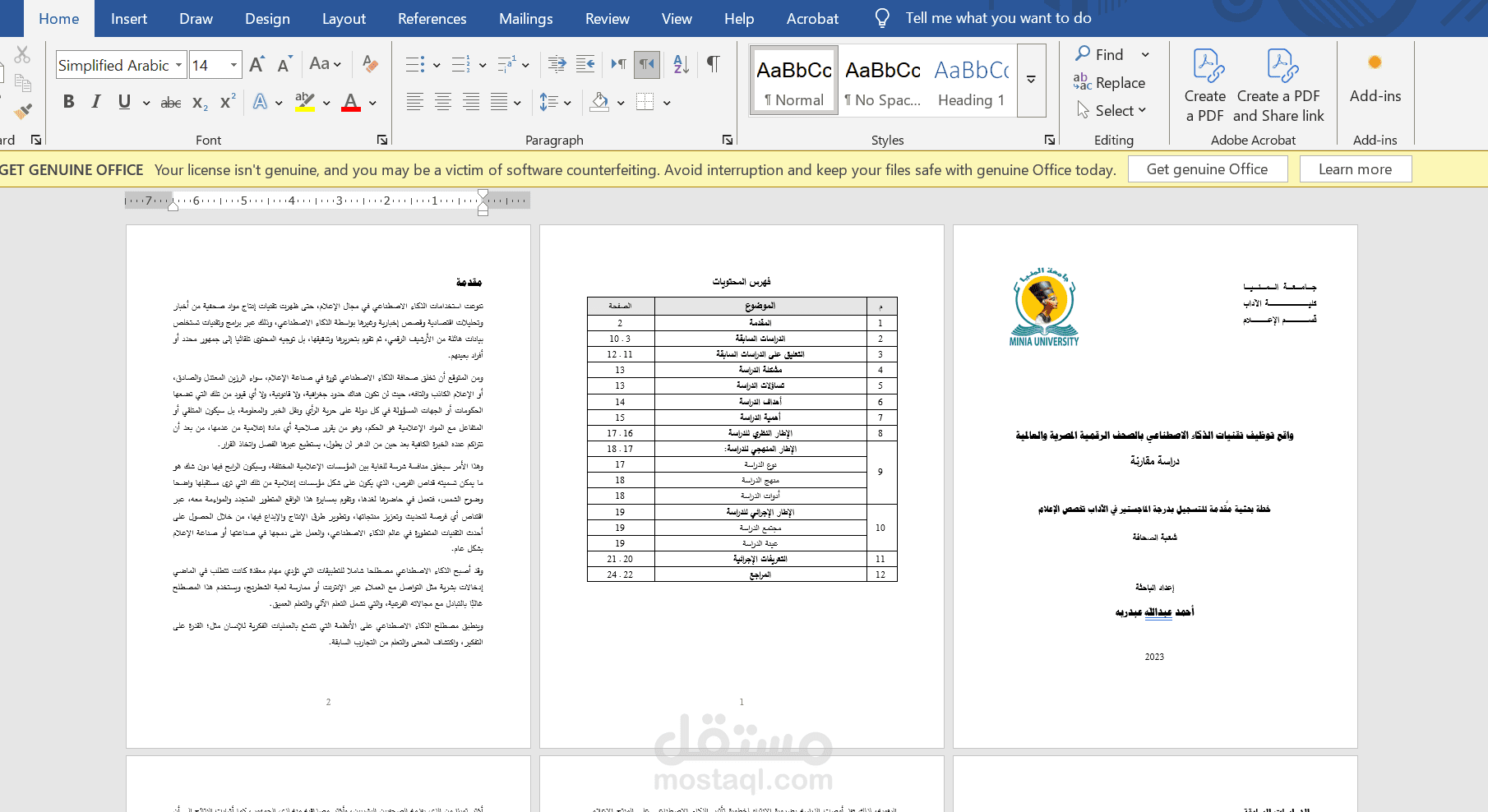Click the Text Effects icon
Viewport: 1488px width, 812px height.
[x=261, y=102]
